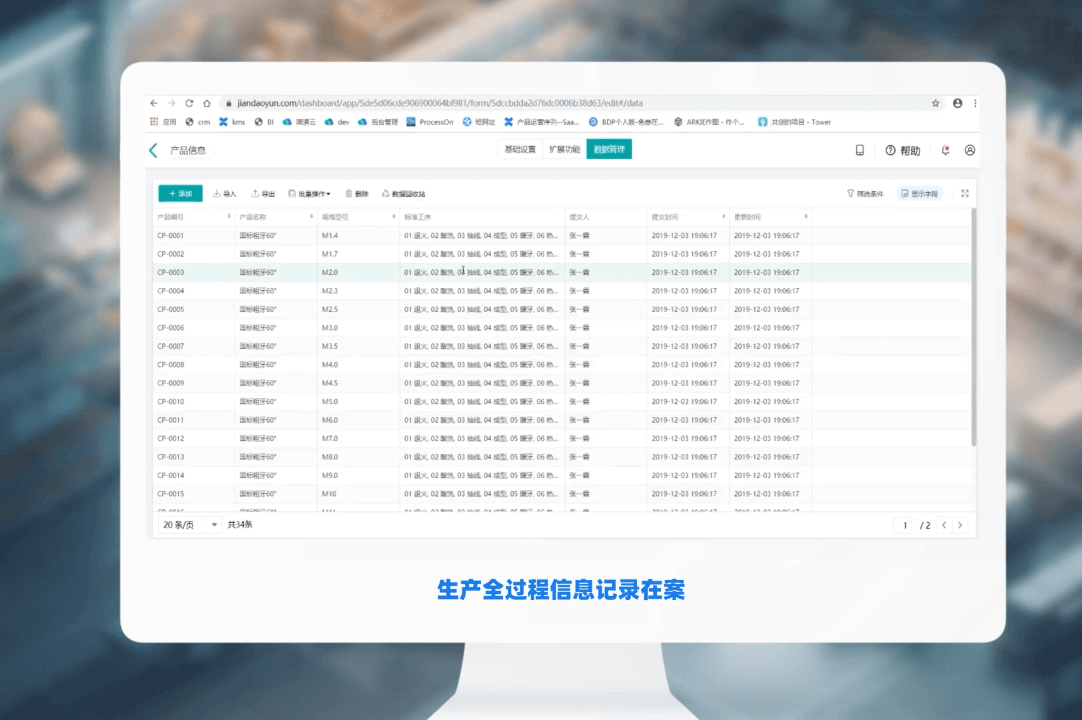Toggle fullscreen table view icon

click(965, 194)
